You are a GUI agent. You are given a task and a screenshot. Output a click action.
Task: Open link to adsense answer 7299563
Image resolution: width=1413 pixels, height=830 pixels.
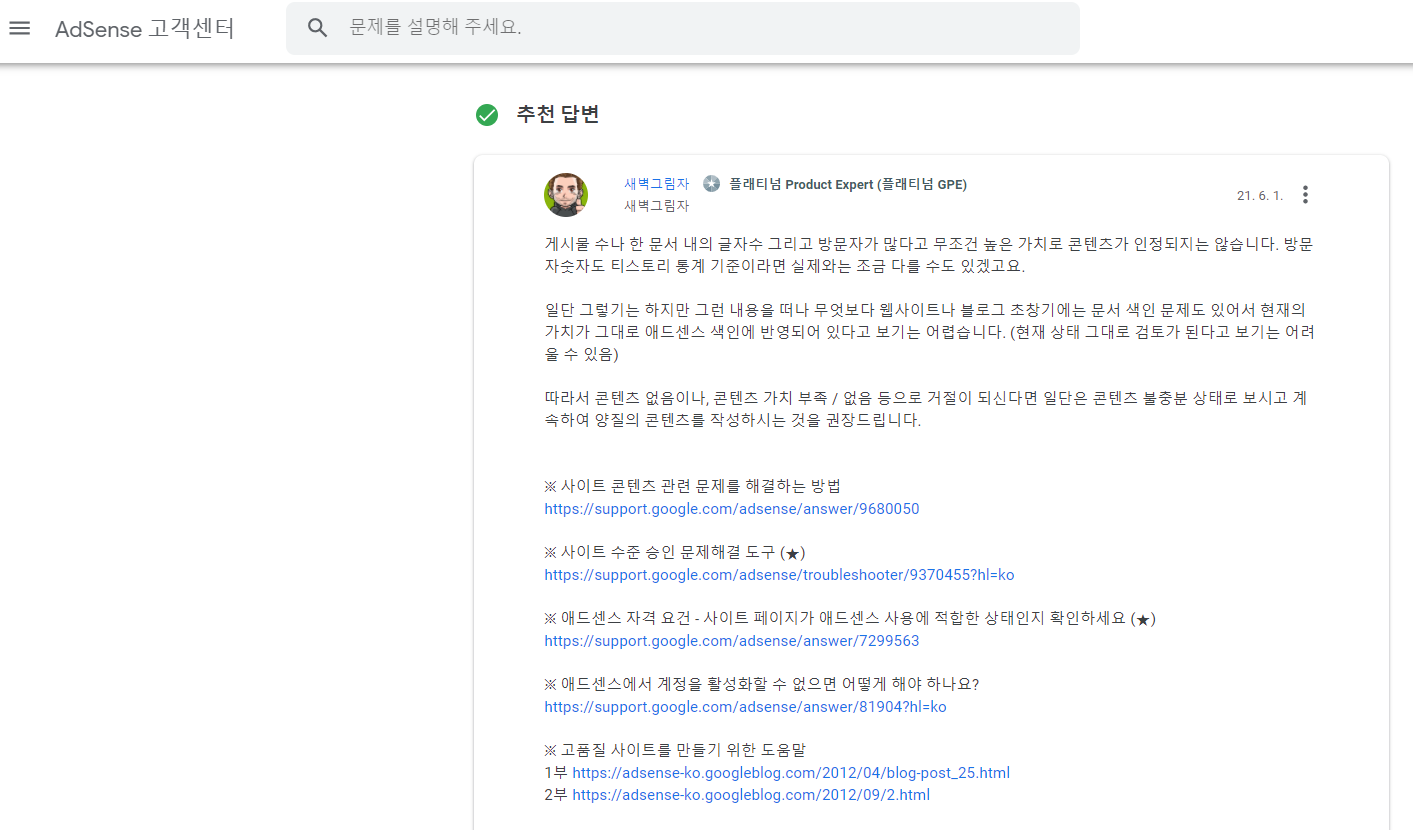pyautogui.click(x=732, y=641)
